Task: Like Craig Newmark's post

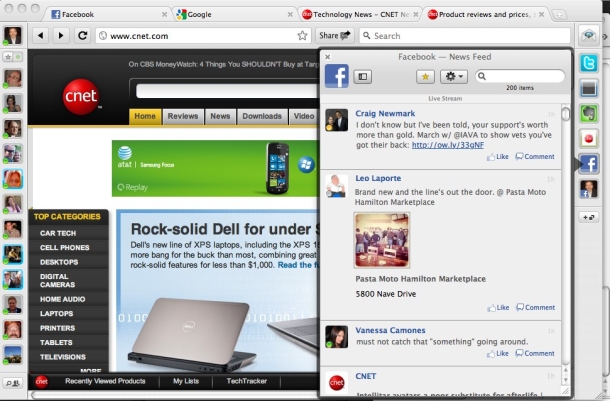Action: [498, 157]
